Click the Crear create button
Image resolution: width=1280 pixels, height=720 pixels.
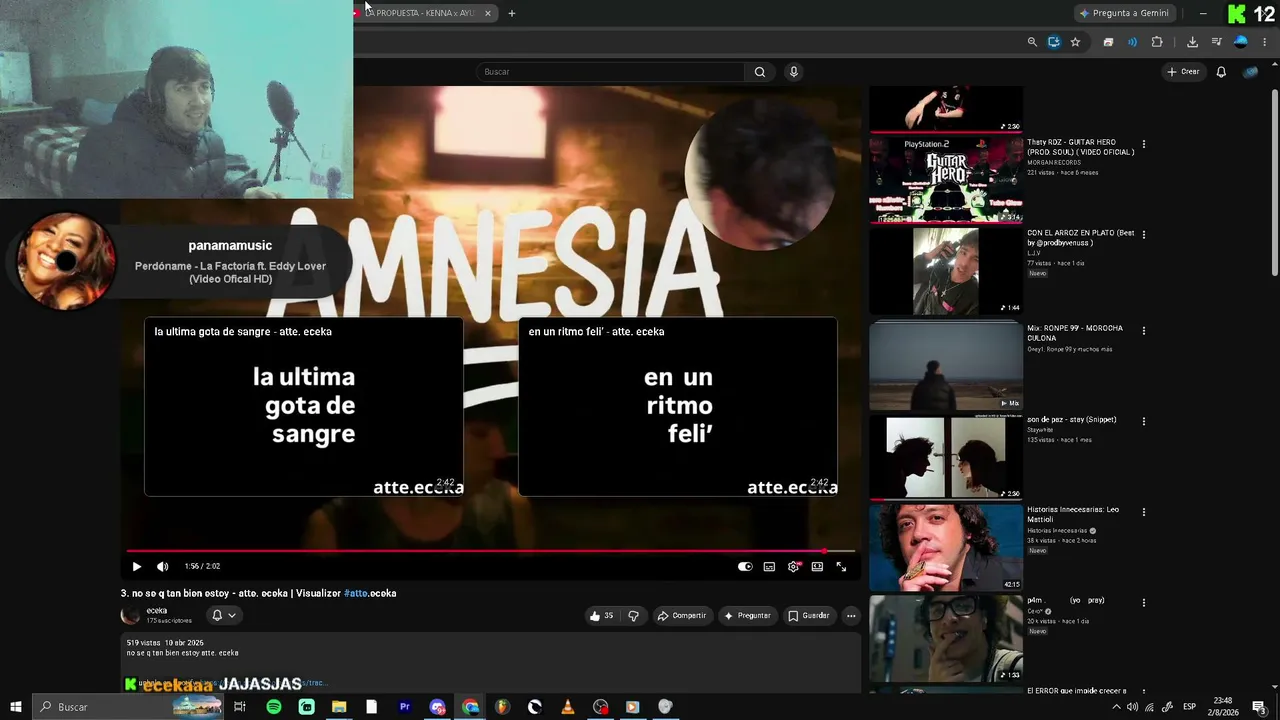1183,72
